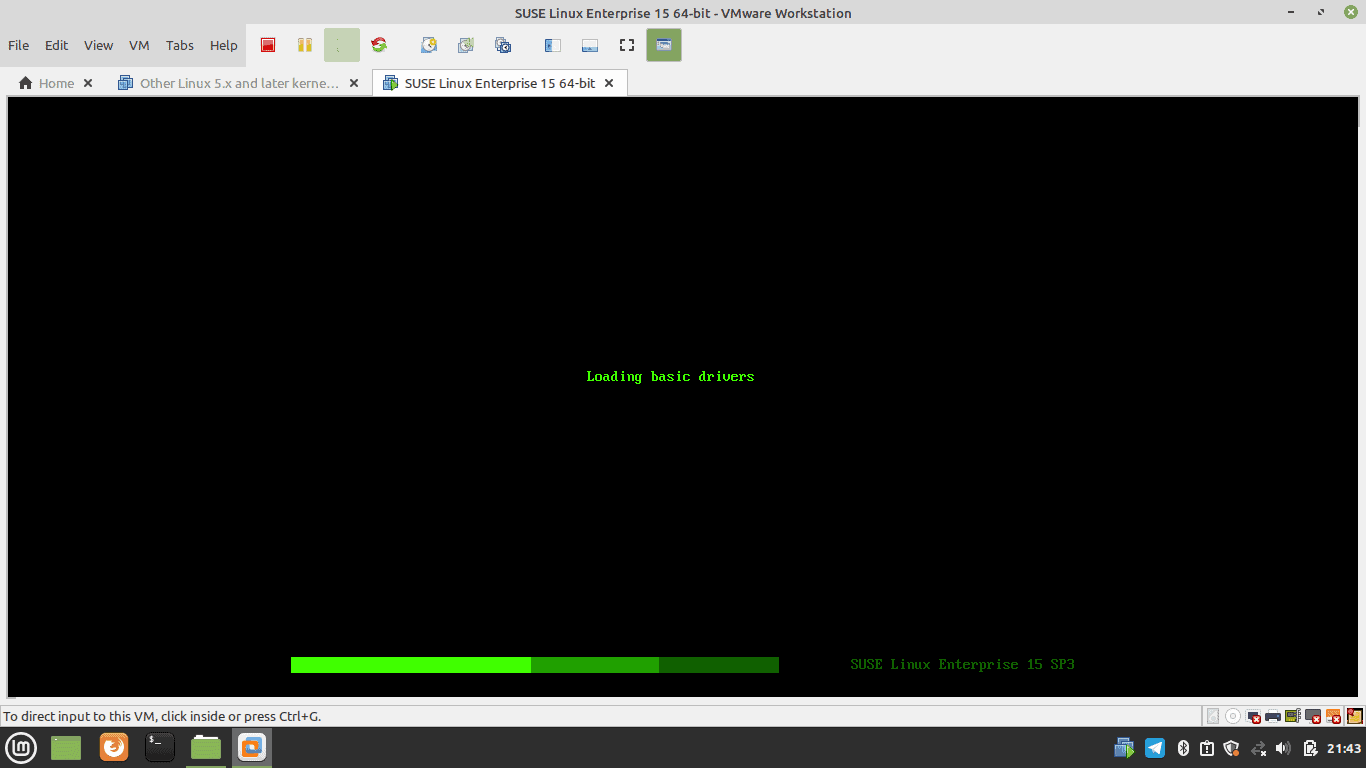Click the network connection tray icon
This screenshot has height=768, width=1366.
[1258, 748]
